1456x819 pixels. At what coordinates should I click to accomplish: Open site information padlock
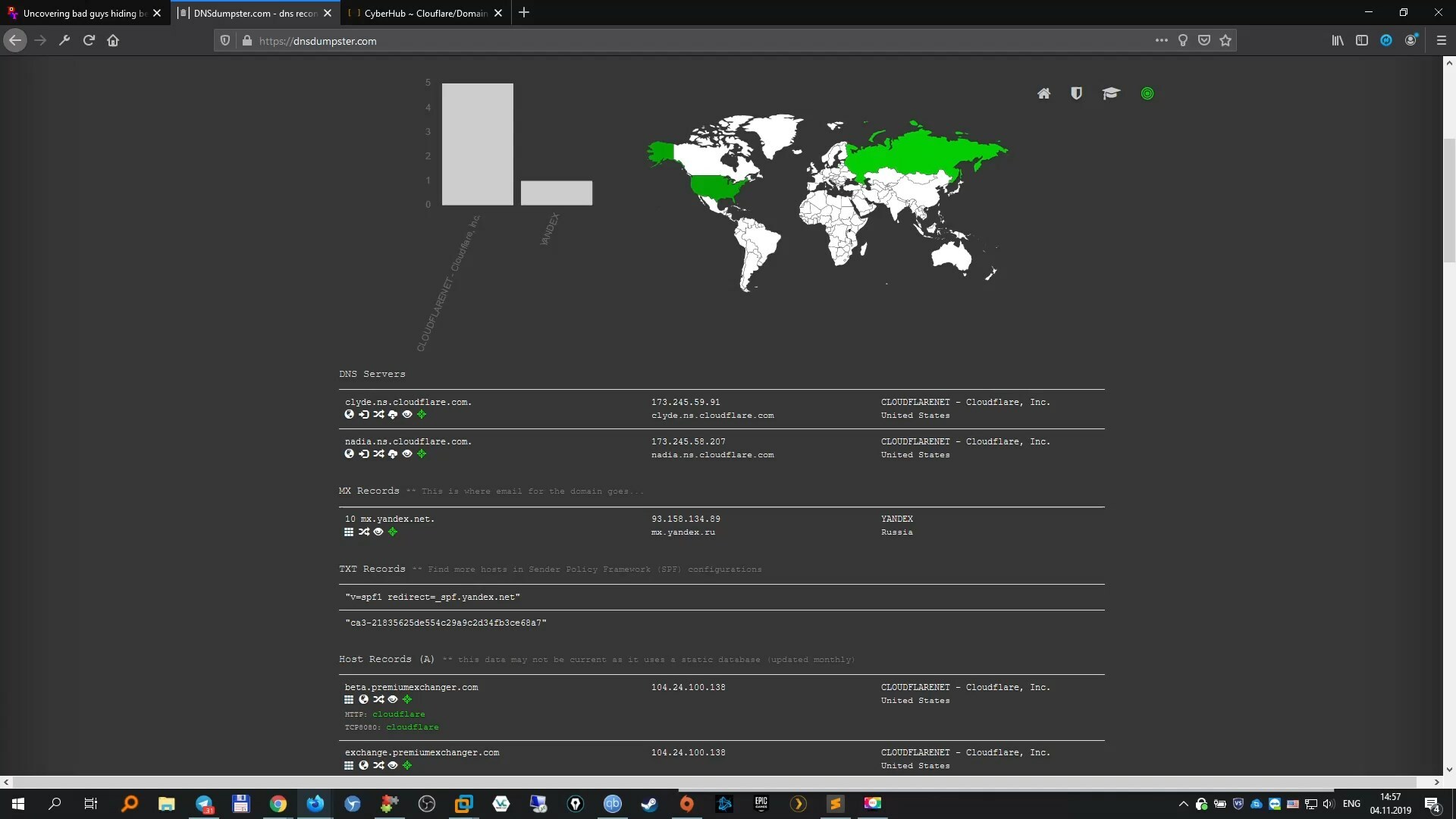(x=246, y=40)
